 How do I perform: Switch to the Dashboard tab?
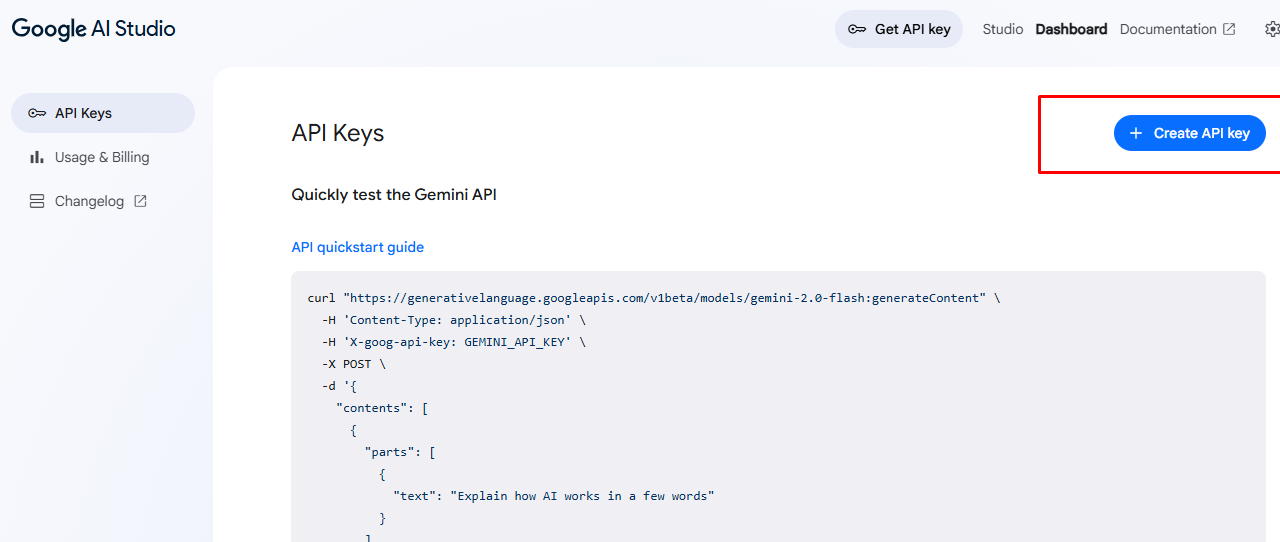click(1071, 29)
